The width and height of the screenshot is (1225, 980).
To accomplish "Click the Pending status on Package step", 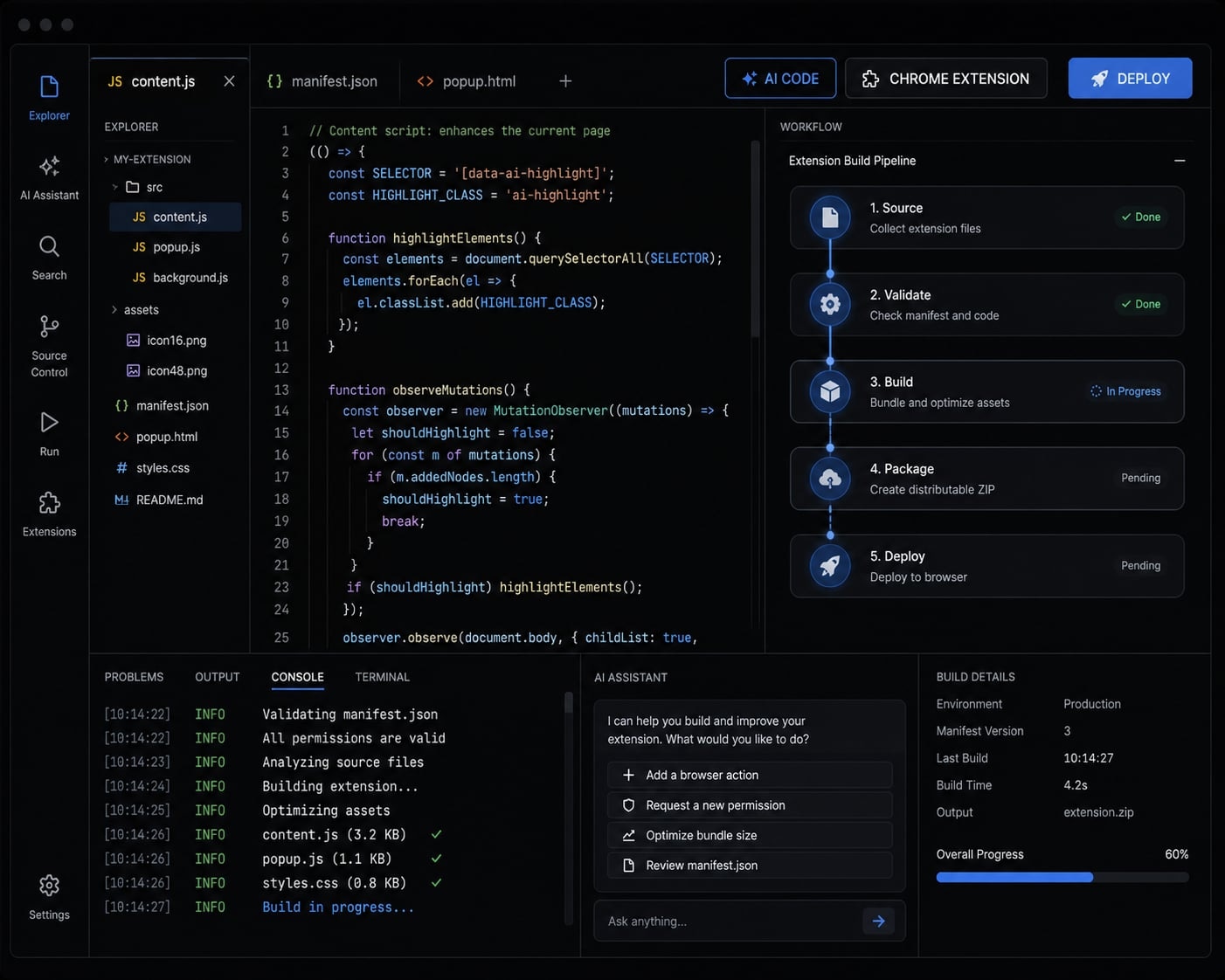I will pyautogui.click(x=1140, y=478).
